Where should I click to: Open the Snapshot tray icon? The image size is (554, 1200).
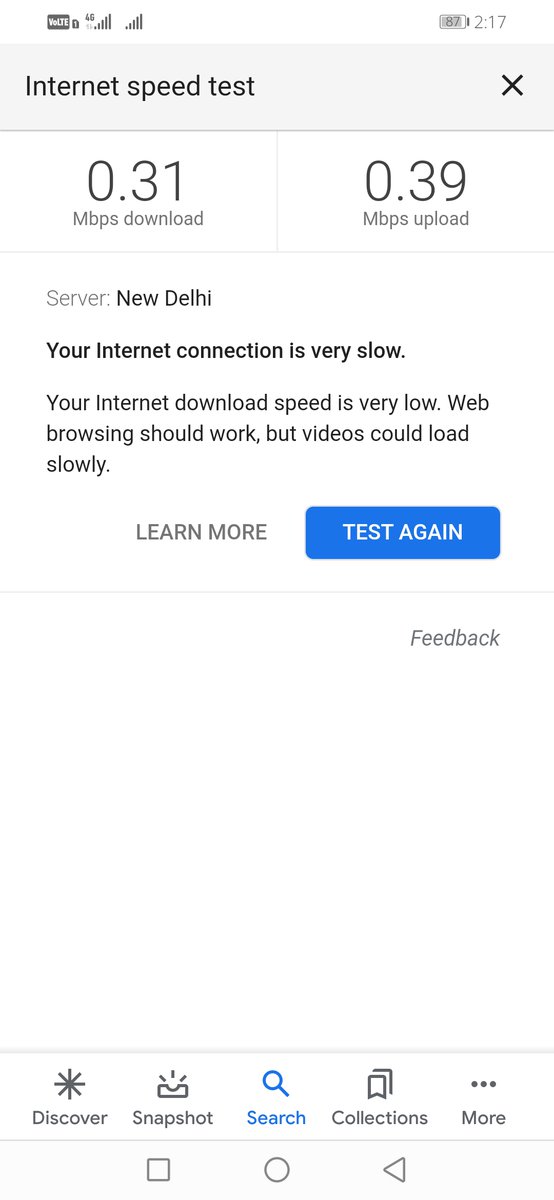[173, 1084]
